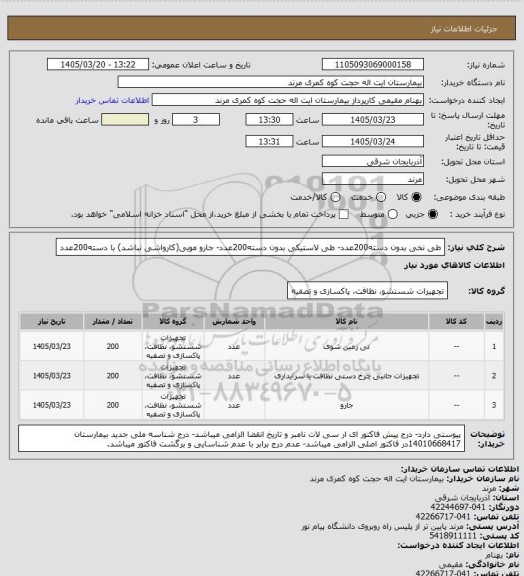Screen dimensions: 524x576
Task: Select the خدمت radio button
Action: tap(381, 197)
